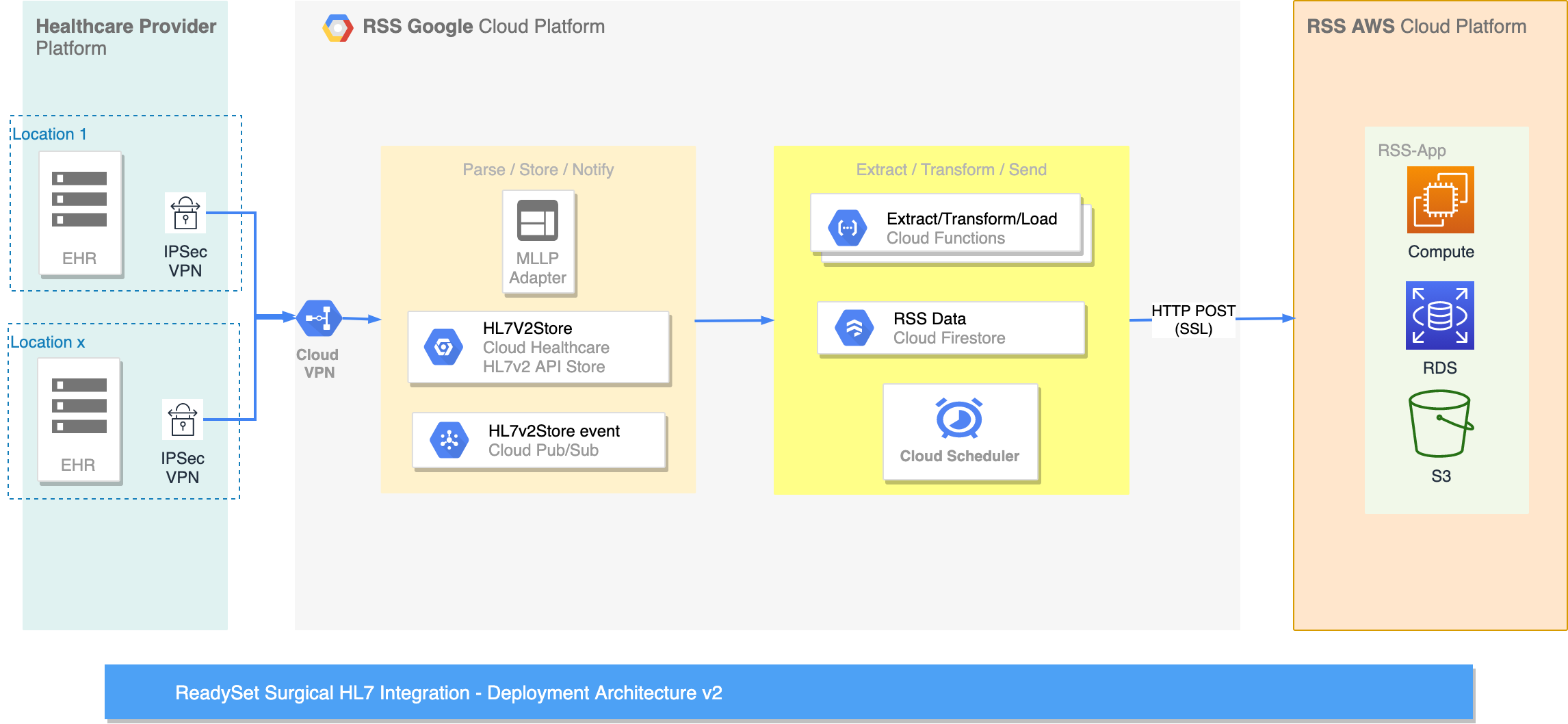
Task: Select the 'Compute' caption
Action: tap(1441, 252)
